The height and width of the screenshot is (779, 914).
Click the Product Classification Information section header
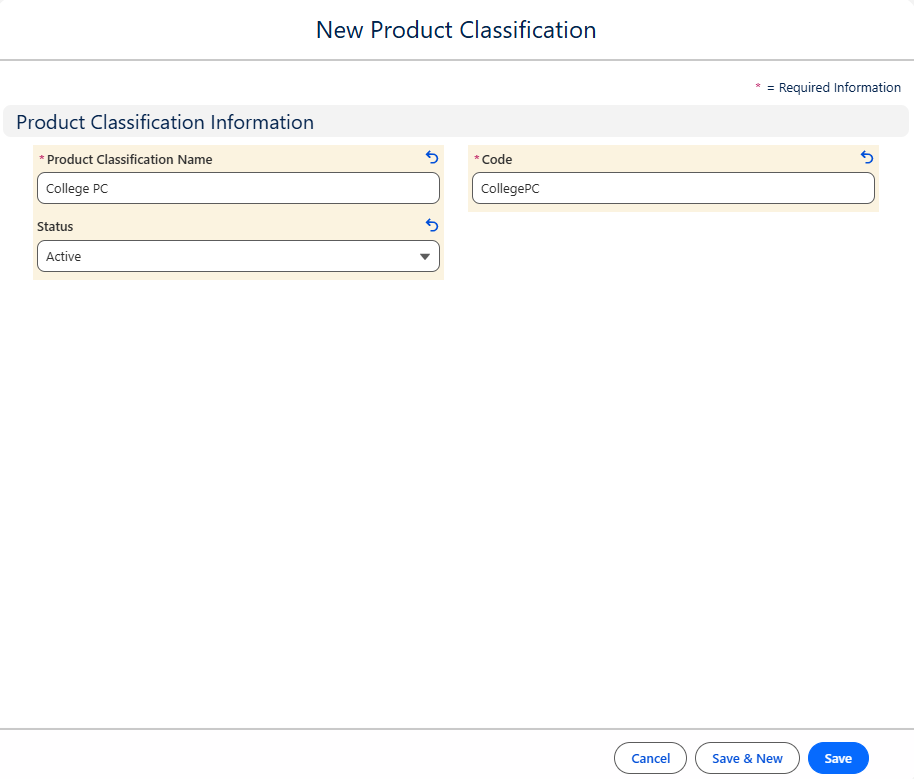tap(165, 122)
